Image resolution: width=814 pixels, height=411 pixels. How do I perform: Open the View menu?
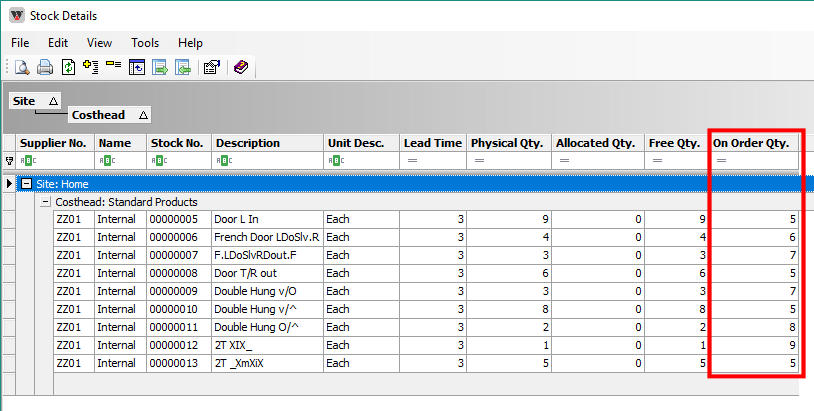[x=99, y=43]
